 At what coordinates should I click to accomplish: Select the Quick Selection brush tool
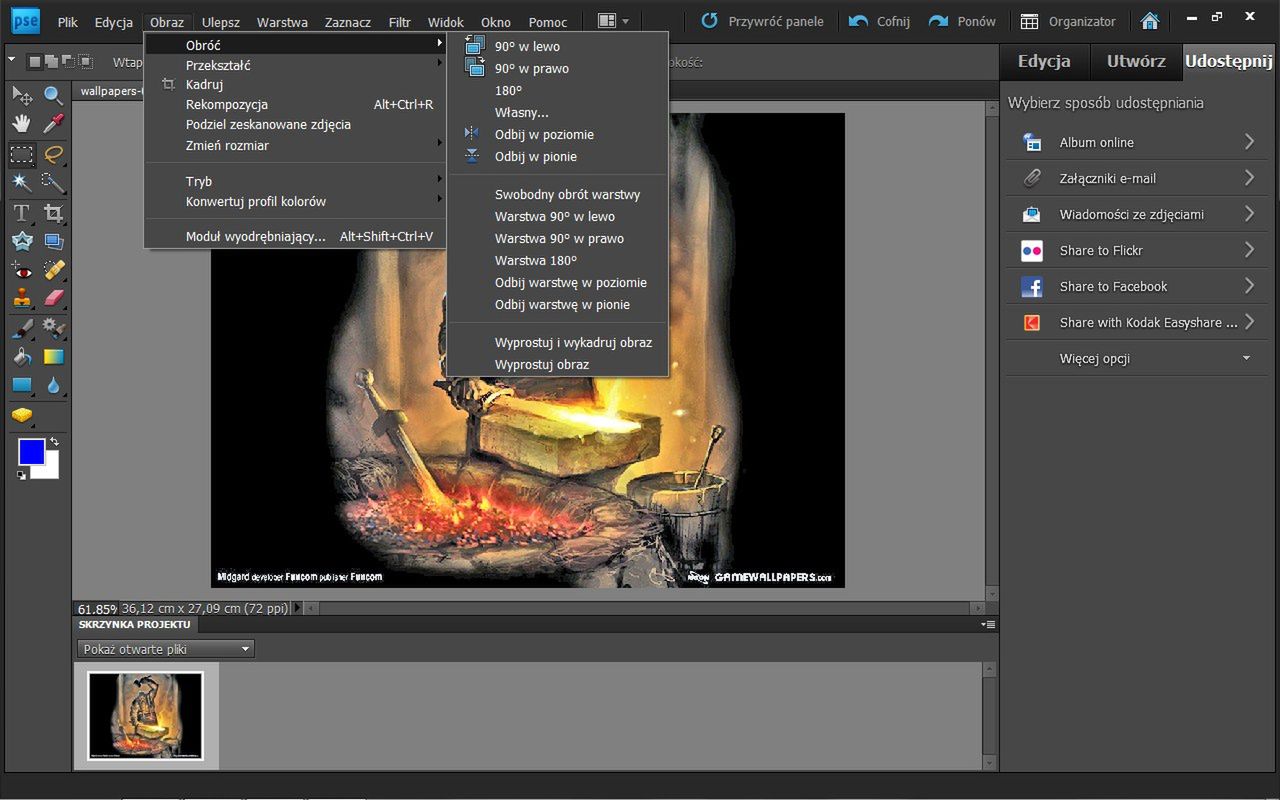[53, 182]
